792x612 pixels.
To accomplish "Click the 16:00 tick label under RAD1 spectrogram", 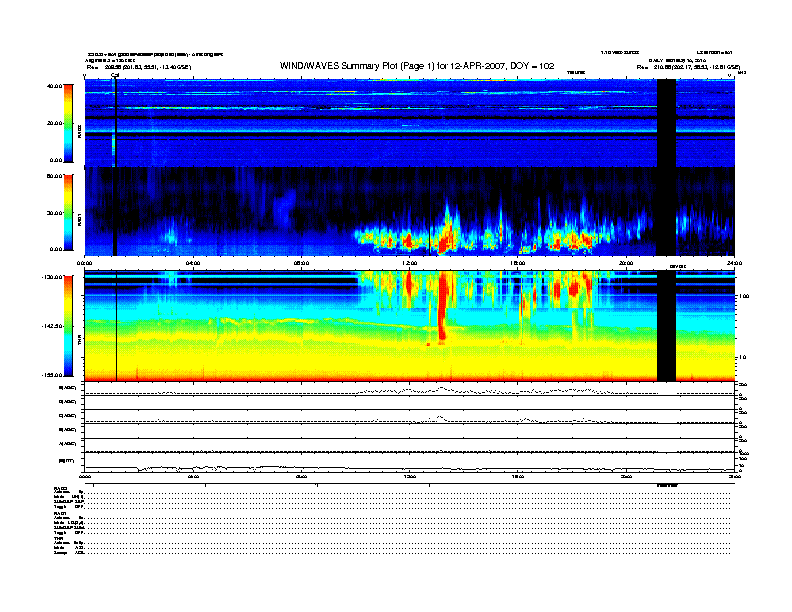I will coord(518,263).
